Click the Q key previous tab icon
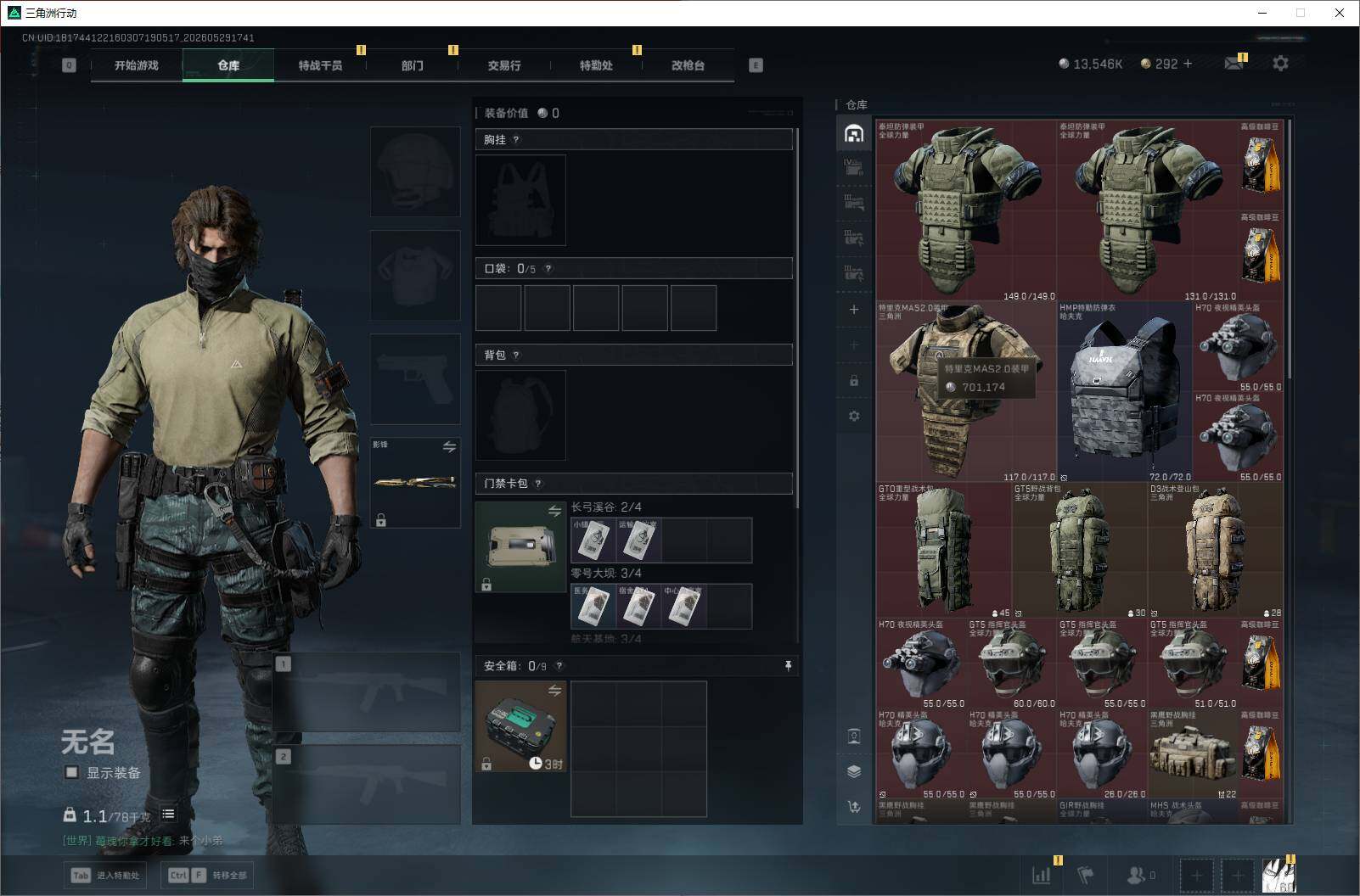This screenshot has height=896, width=1360. point(69,65)
